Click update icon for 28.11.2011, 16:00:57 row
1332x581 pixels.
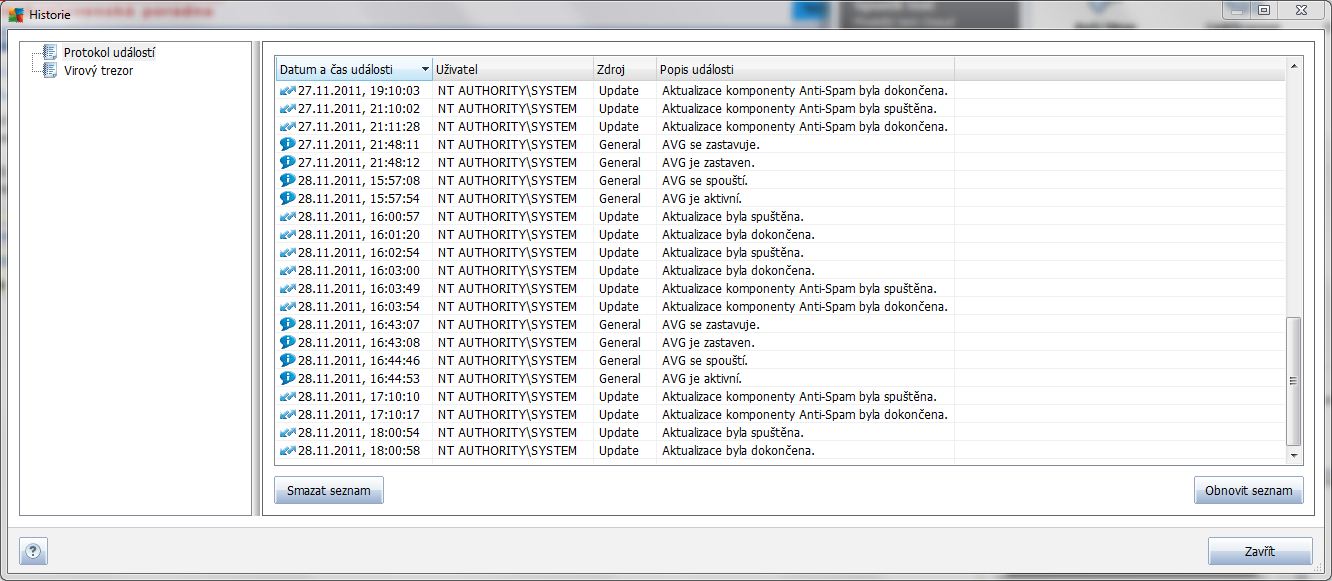[288, 216]
